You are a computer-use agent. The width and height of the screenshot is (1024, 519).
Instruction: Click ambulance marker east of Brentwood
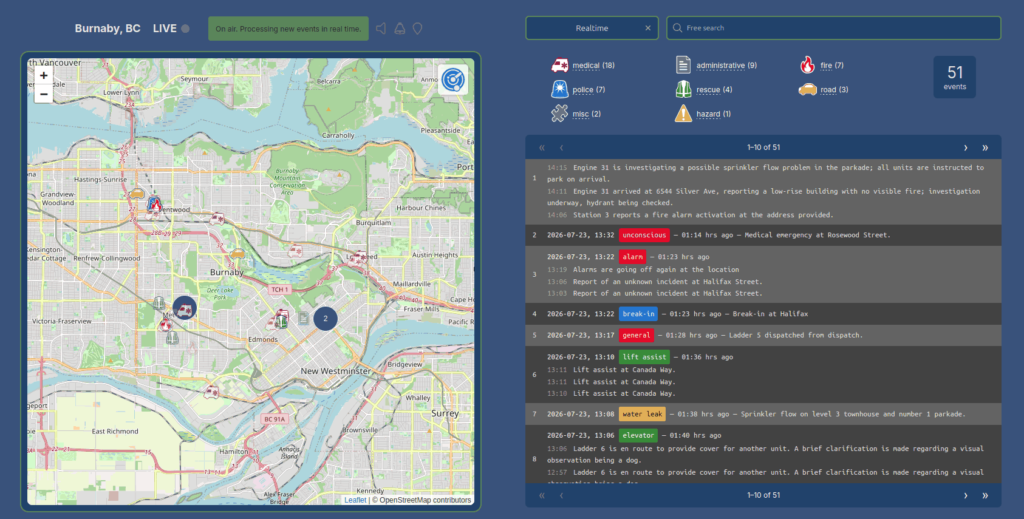(x=217, y=218)
